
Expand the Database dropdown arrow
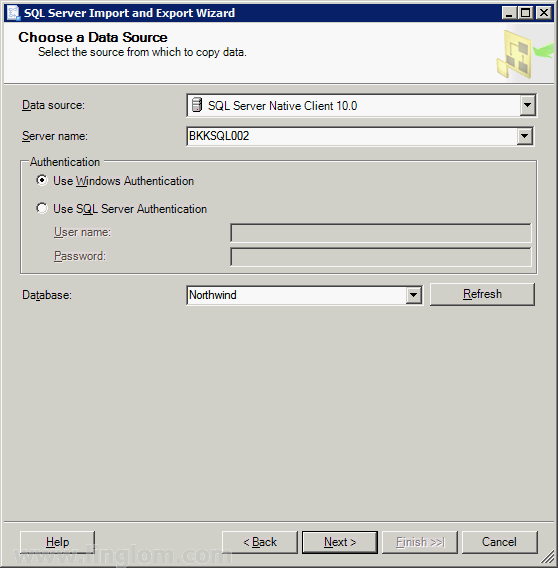(x=413, y=295)
